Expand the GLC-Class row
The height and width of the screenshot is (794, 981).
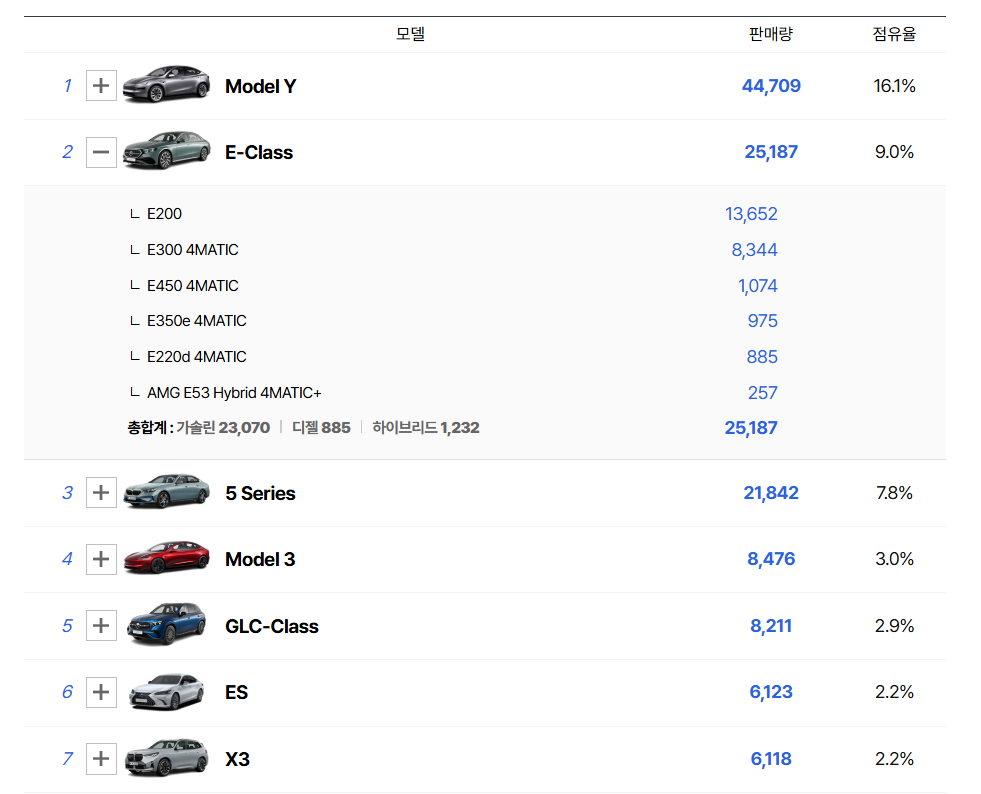[101, 626]
